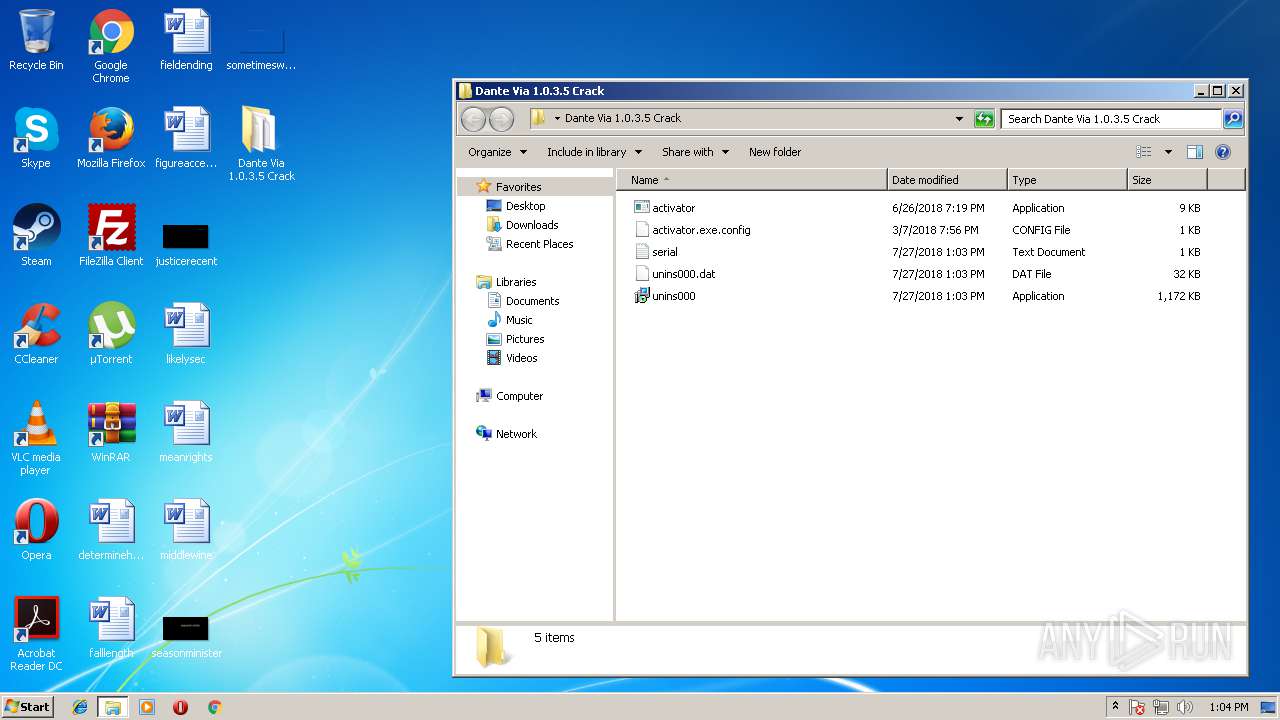The height and width of the screenshot is (720, 1280).
Task: Show hidden tray icons arrow
Action: coord(1116,707)
